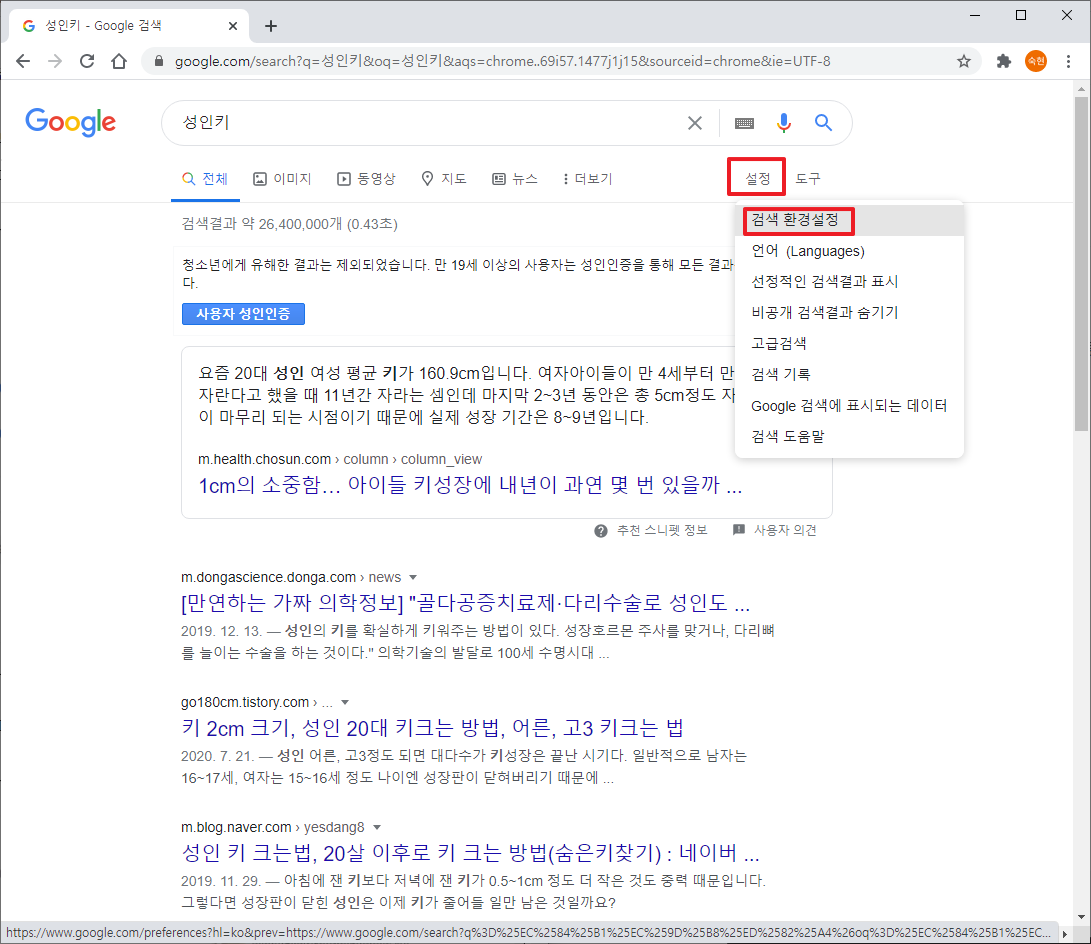The image size is (1091, 944).
Task: Close the '성인키 - Google 검색' tab
Action: click(232, 26)
